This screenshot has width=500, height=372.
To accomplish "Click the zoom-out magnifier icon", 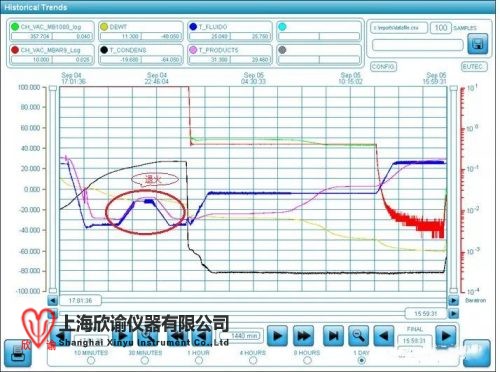I will click(x=358, y=336).
